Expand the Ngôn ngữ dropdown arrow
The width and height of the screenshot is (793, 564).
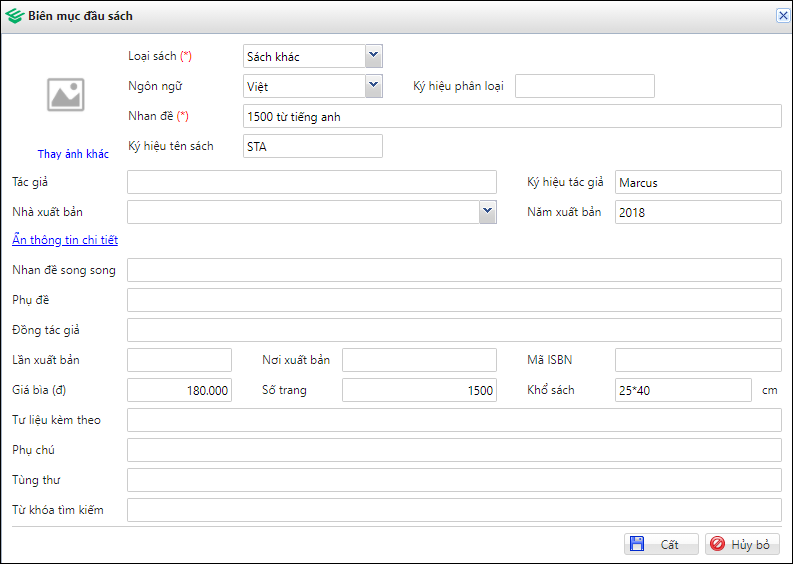pyautogui.click(x=373, y=86)
